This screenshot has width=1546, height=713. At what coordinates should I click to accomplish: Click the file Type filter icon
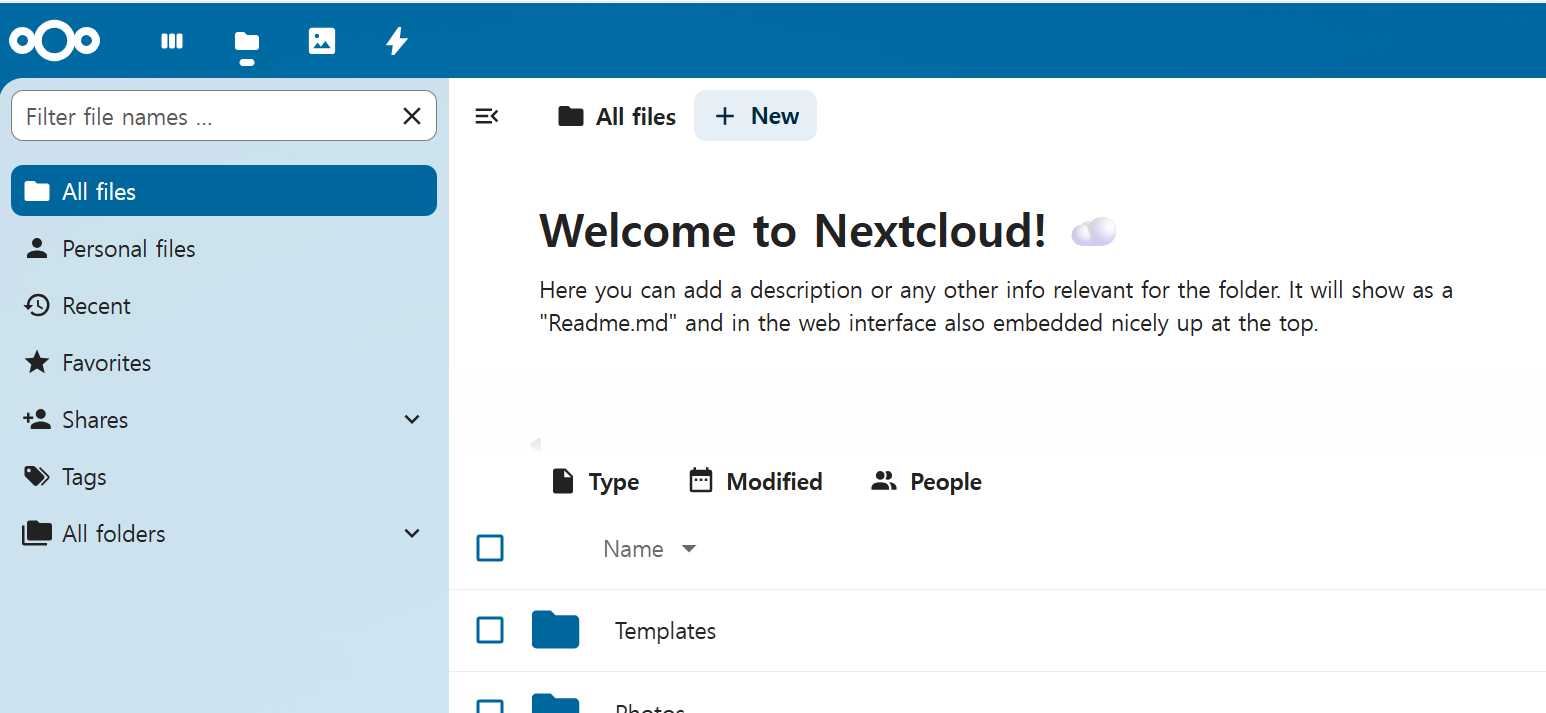point(563,481)
